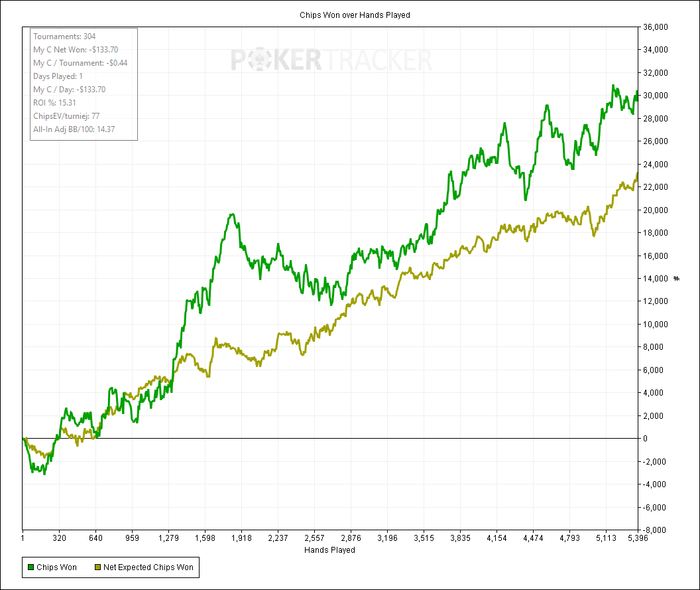Click the -2,000 y-axis label
The image size is (700, 590).
(654, 461)
